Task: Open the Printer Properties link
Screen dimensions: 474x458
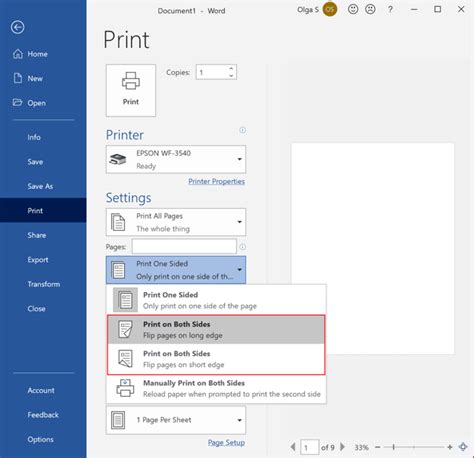Action: click(216, 181)
